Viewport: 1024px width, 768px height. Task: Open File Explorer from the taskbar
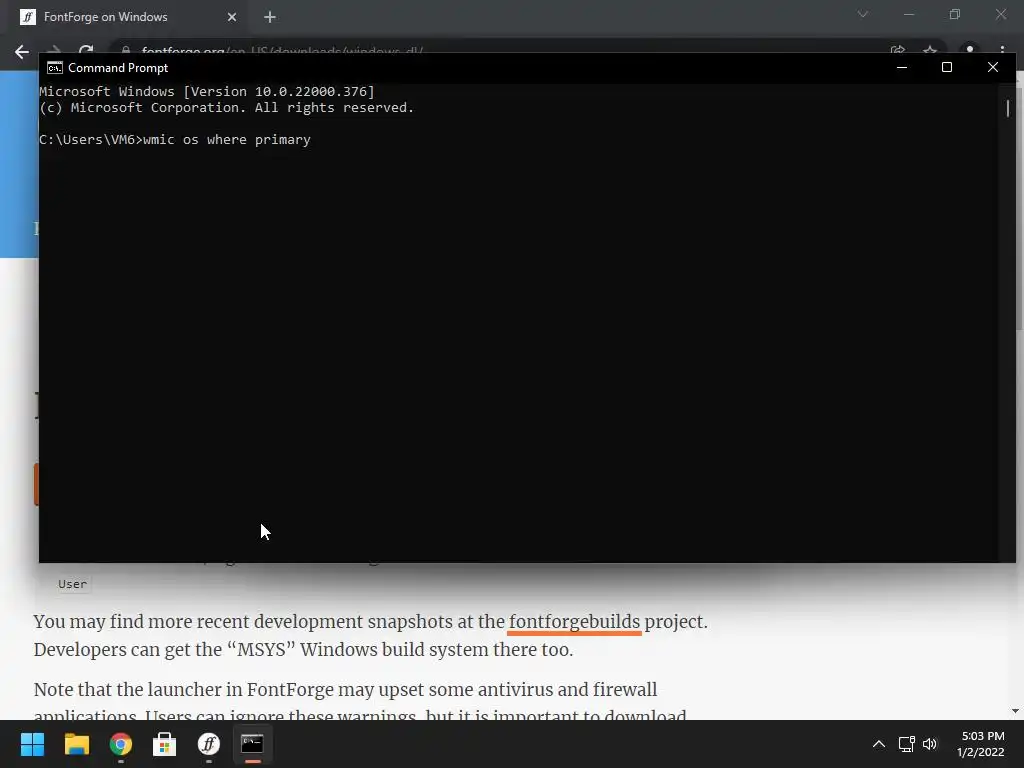tap(76, 744)
